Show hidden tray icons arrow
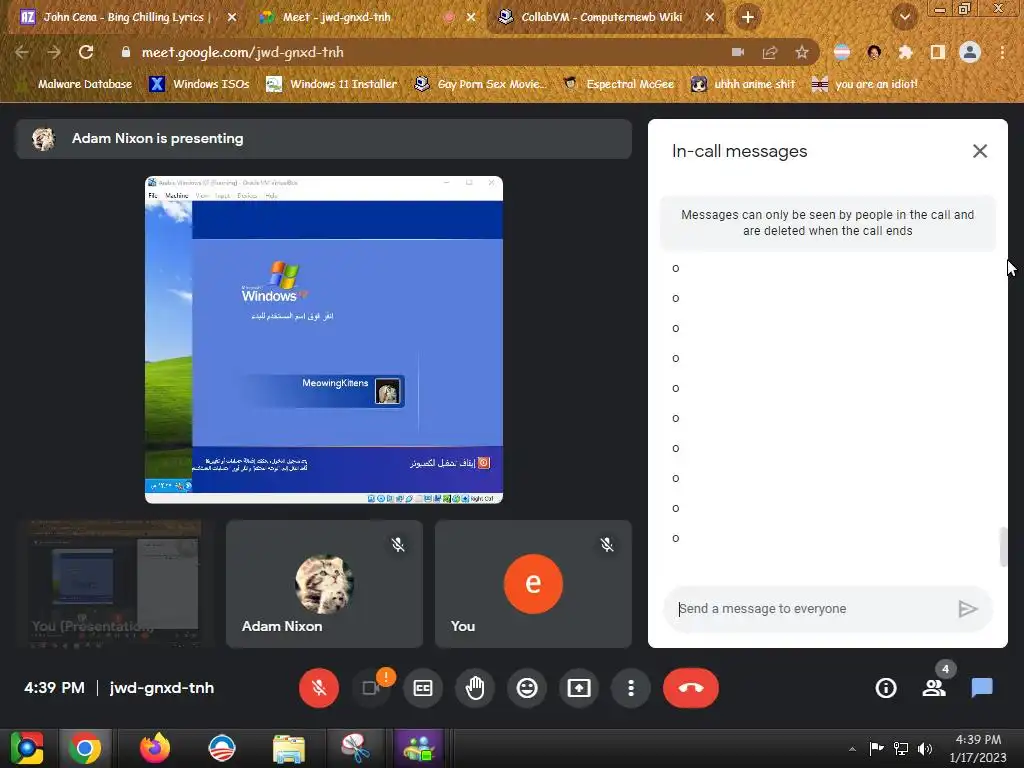 [x=852, y=749]
